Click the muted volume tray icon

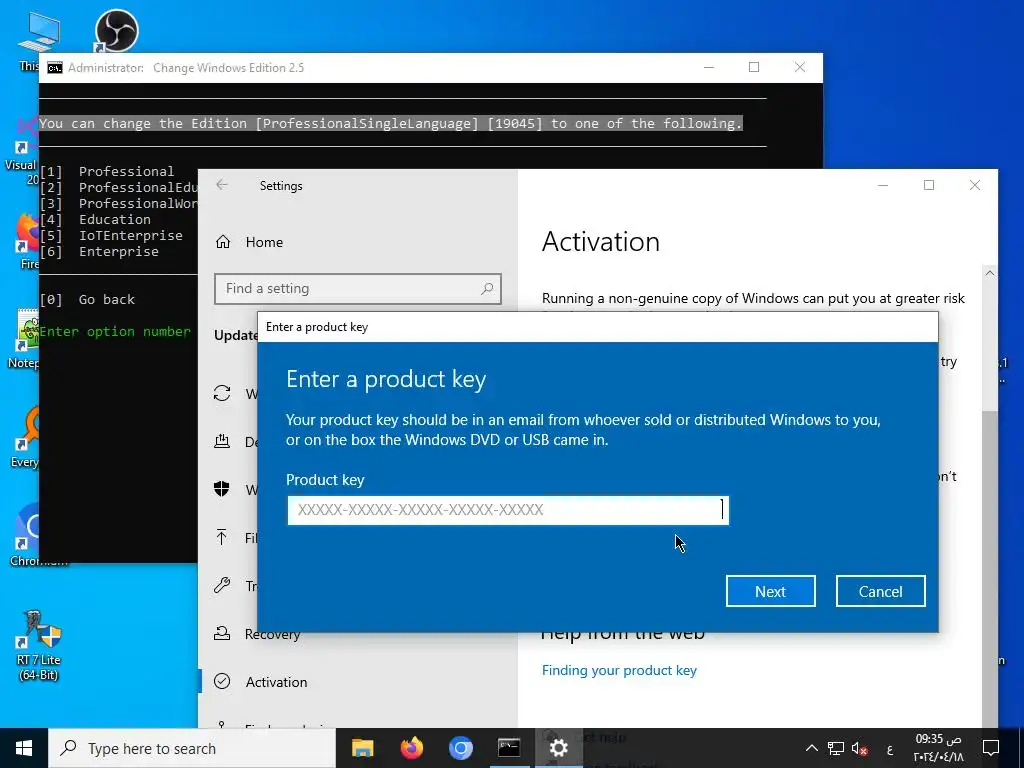pos(859,748)
